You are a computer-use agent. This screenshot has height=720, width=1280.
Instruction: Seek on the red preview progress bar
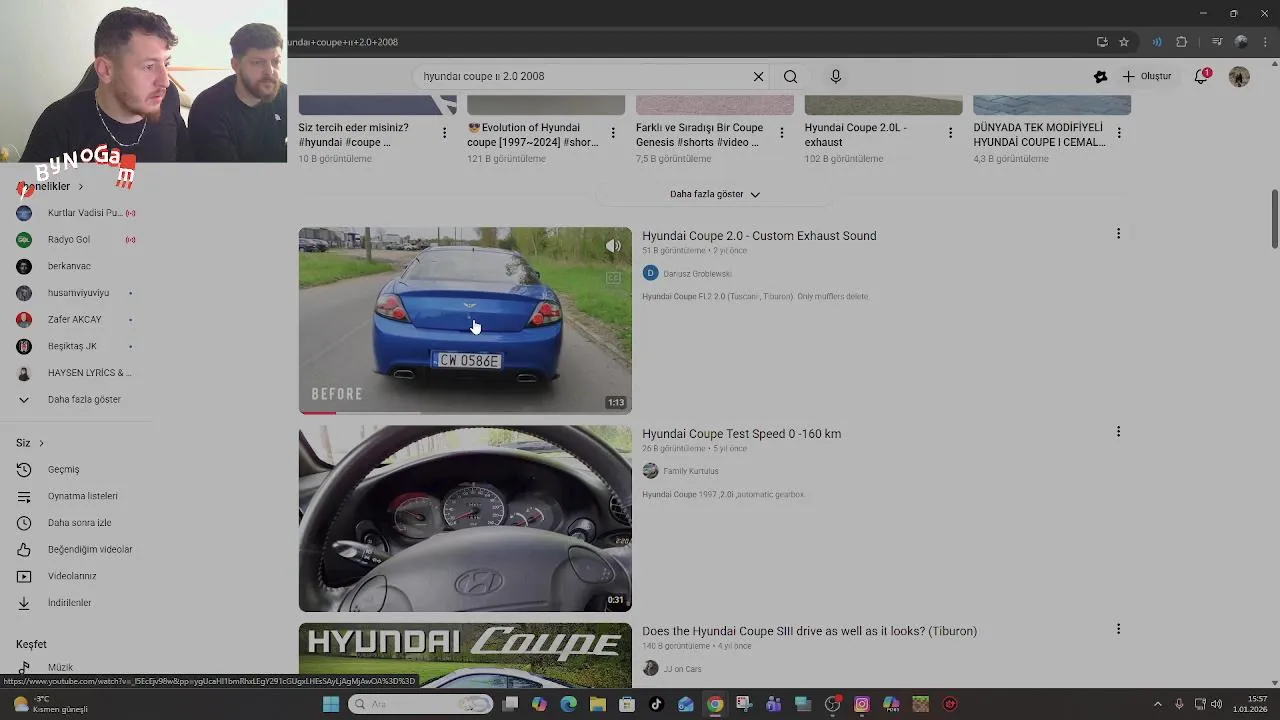pyautogui.click(x=465, y=412)
